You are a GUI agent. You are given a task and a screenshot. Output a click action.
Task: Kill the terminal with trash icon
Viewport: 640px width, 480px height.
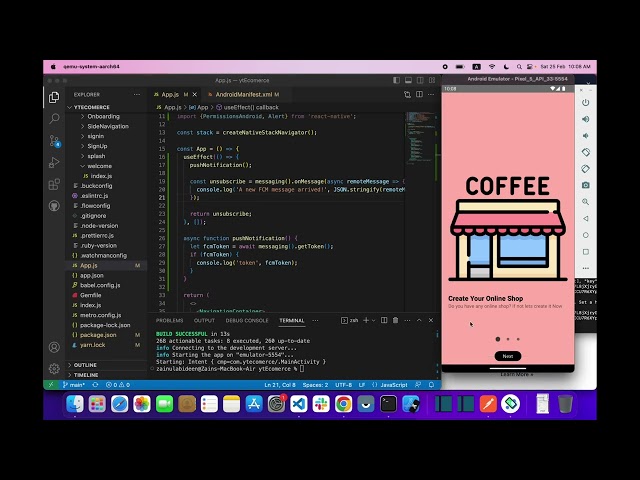(395, 320)
